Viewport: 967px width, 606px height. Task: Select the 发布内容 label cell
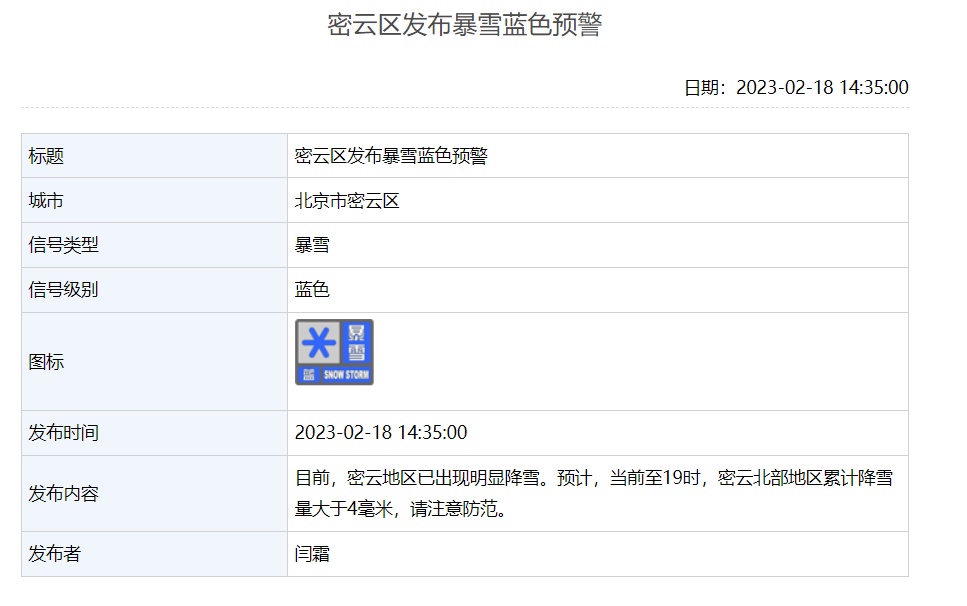tap(64, 494)
